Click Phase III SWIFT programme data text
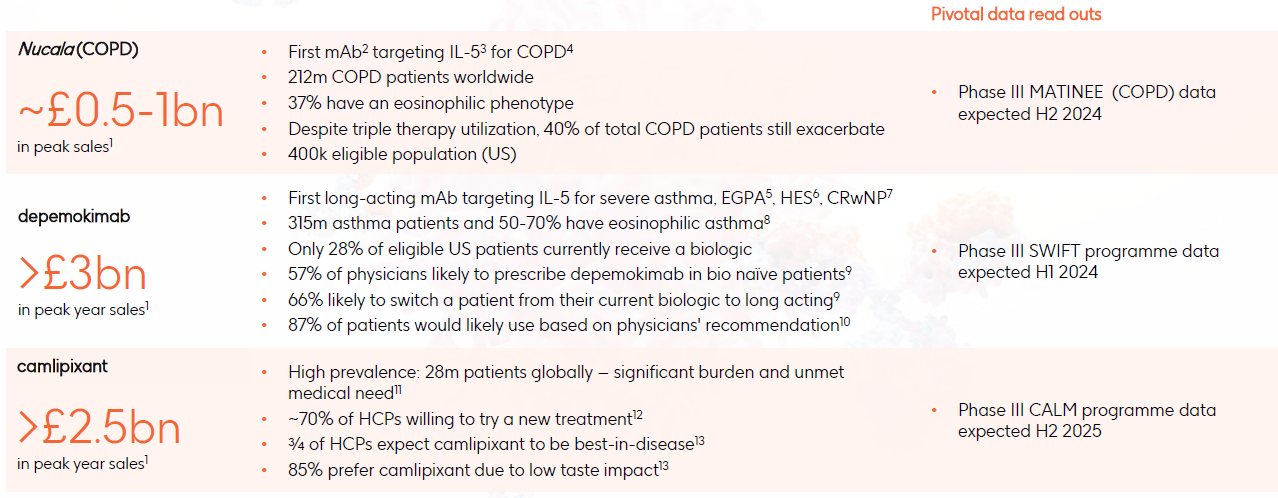Viewport: 1278px width, 498px height. point(1088,261)
